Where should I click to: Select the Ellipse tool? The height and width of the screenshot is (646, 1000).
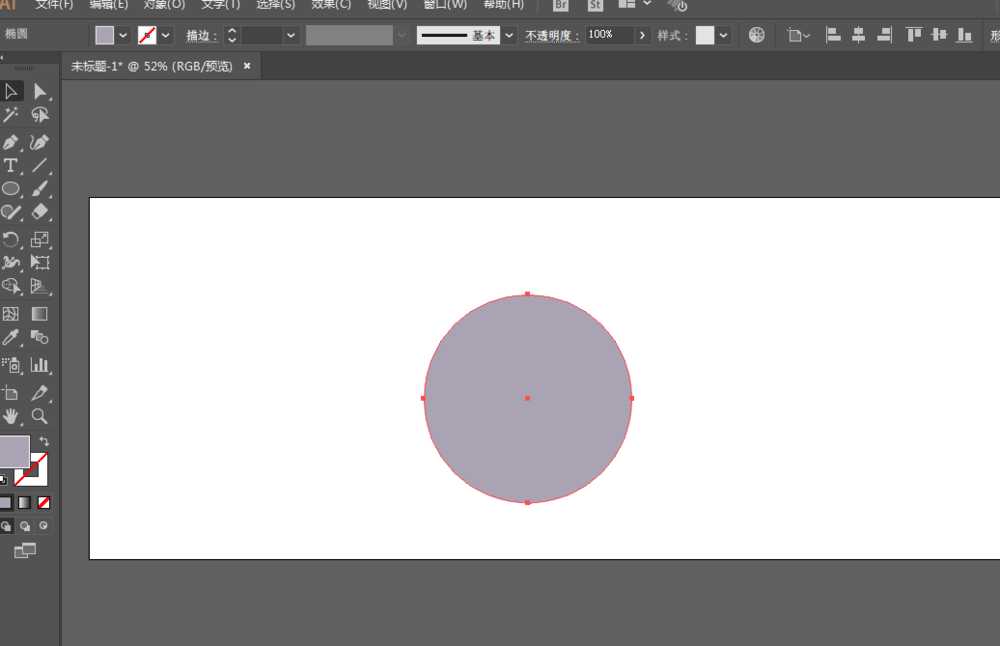point(11,189)
